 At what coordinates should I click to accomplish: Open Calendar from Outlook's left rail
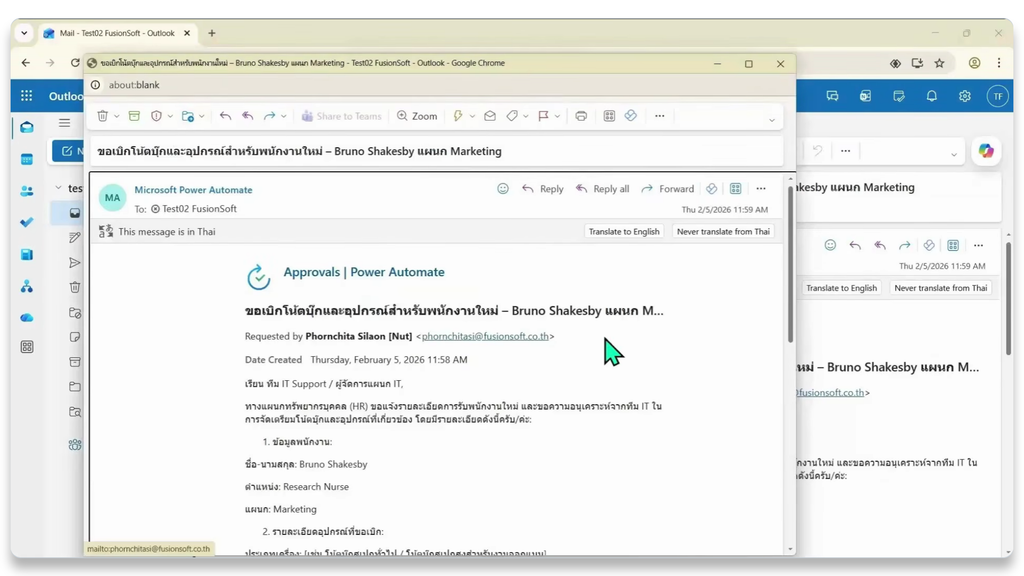[27, 159]
